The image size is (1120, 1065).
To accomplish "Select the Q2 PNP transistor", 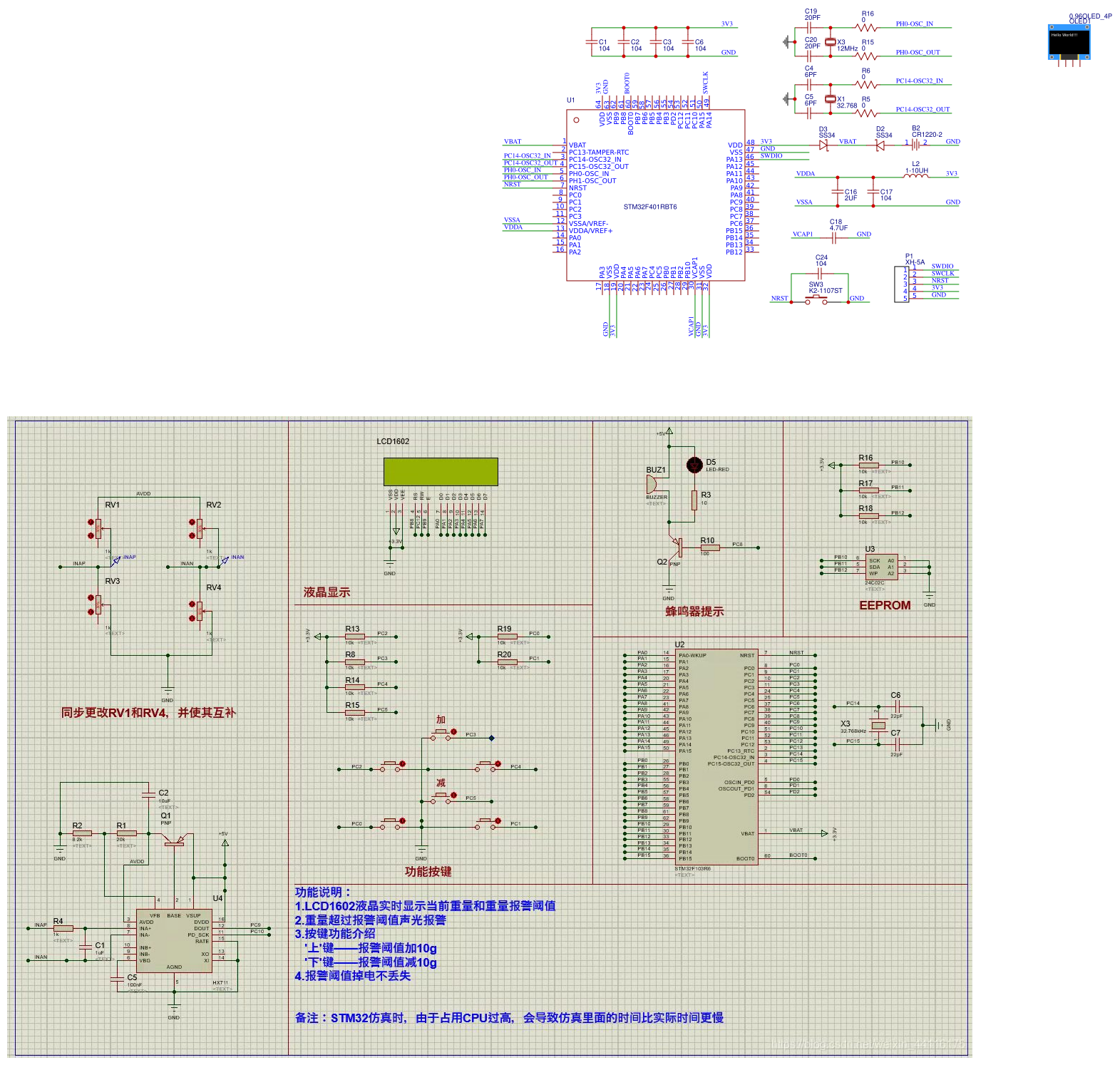I will (x=677, y=547).
